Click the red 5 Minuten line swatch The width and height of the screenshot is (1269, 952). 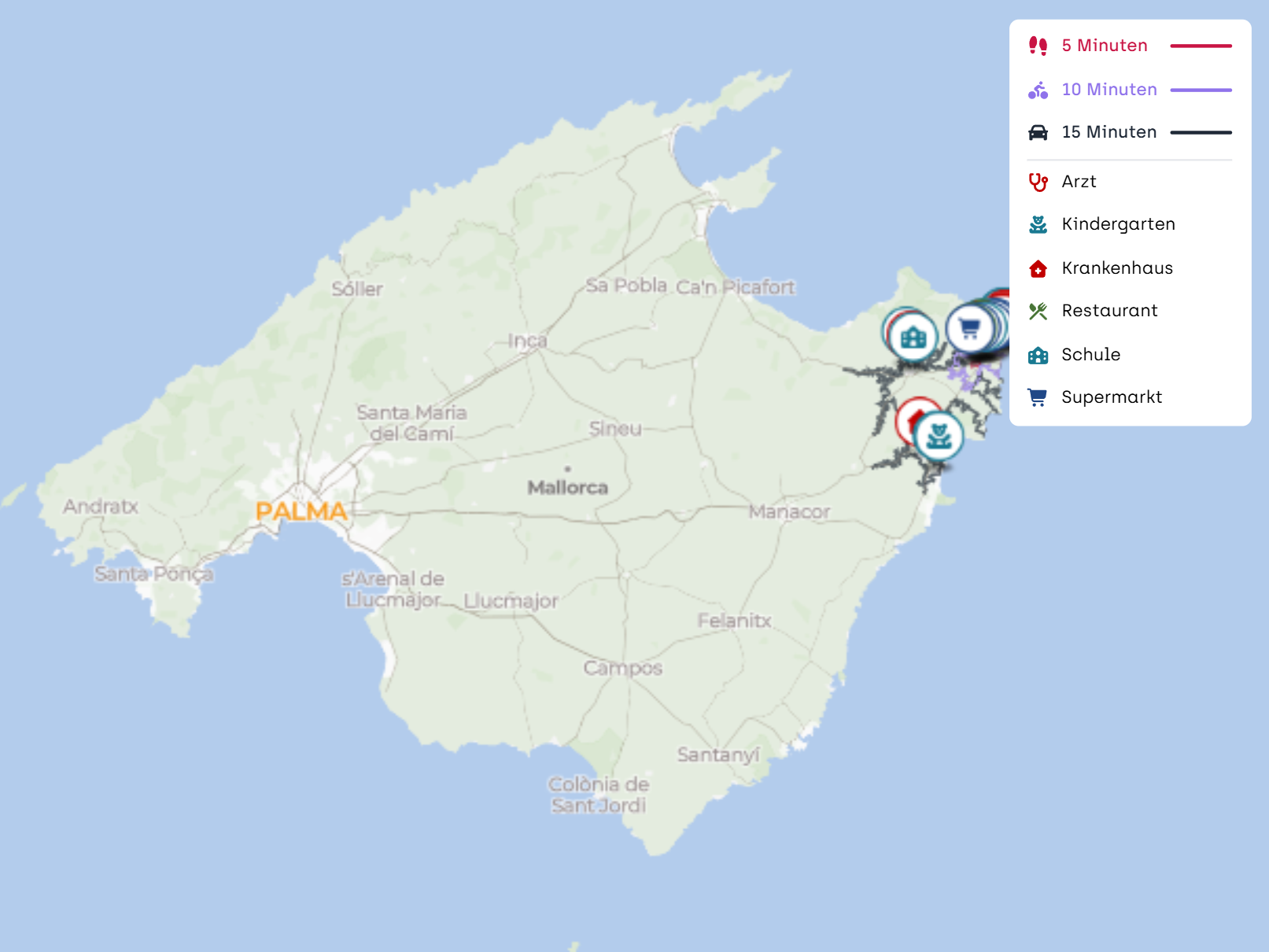(x=1201, y=46)
